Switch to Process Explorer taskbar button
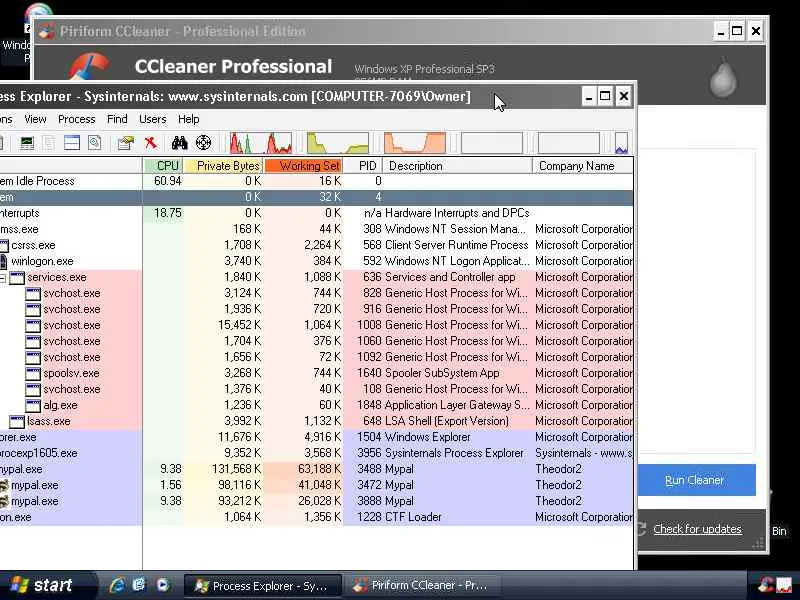 pyautogui.click(x=262, y=586)
